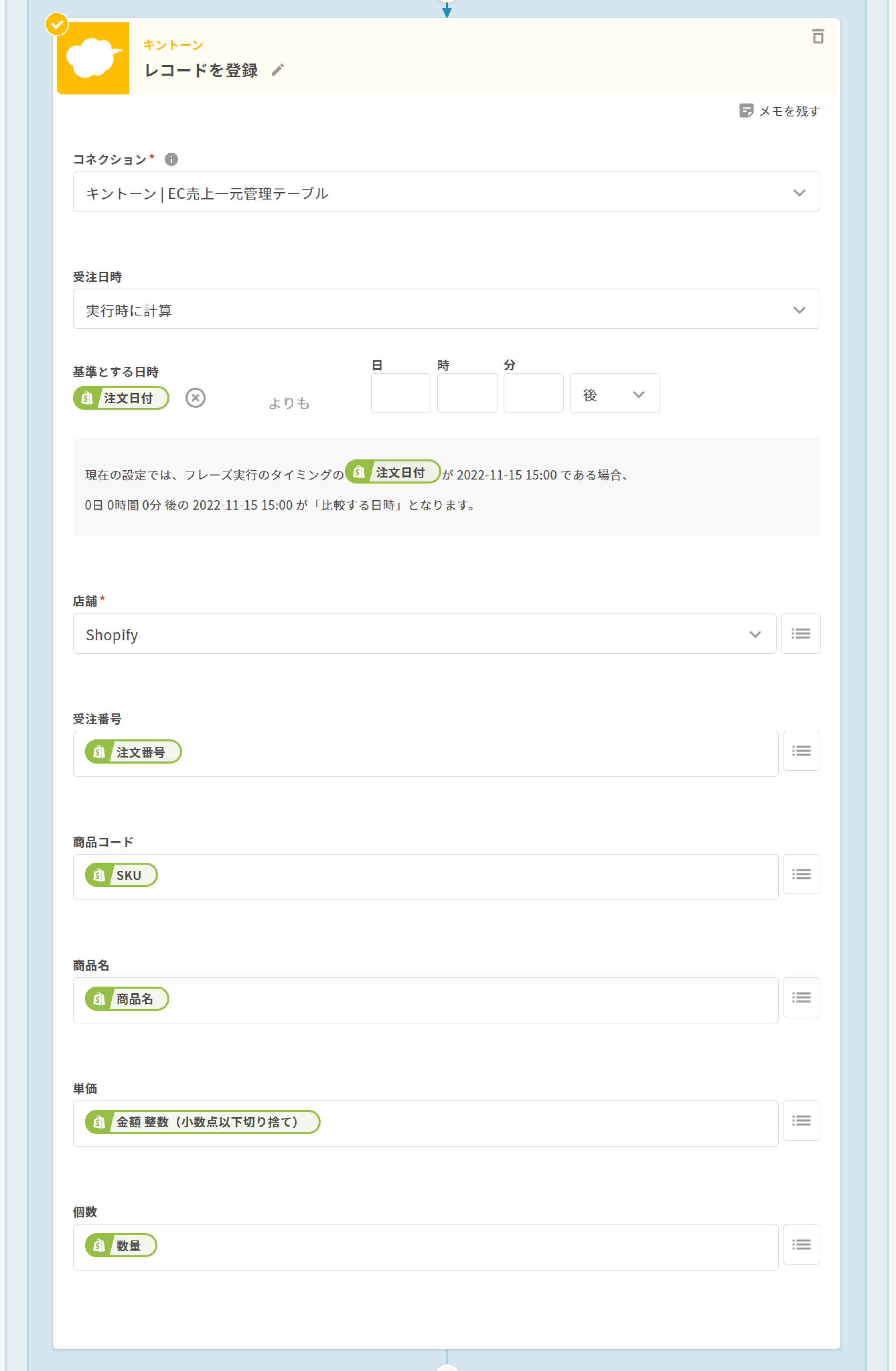Click pencil icon to rename レコードを登録

click(278, 70)
